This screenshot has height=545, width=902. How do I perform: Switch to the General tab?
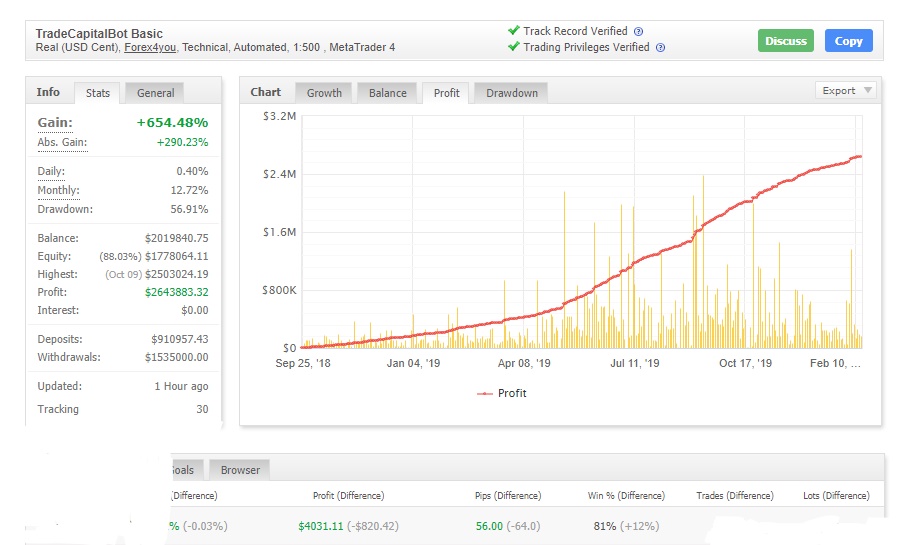point(155,93)
